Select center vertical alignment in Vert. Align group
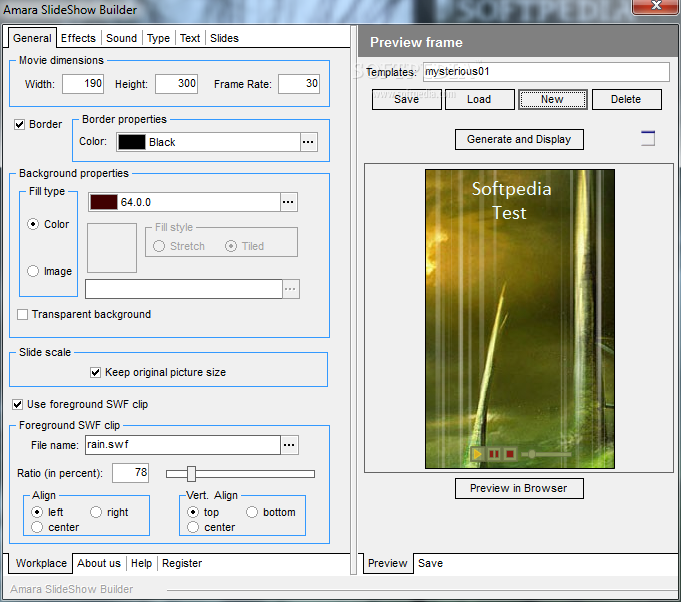Image resolution: width=681 pixels, height=602 pixels. point(193,527)
